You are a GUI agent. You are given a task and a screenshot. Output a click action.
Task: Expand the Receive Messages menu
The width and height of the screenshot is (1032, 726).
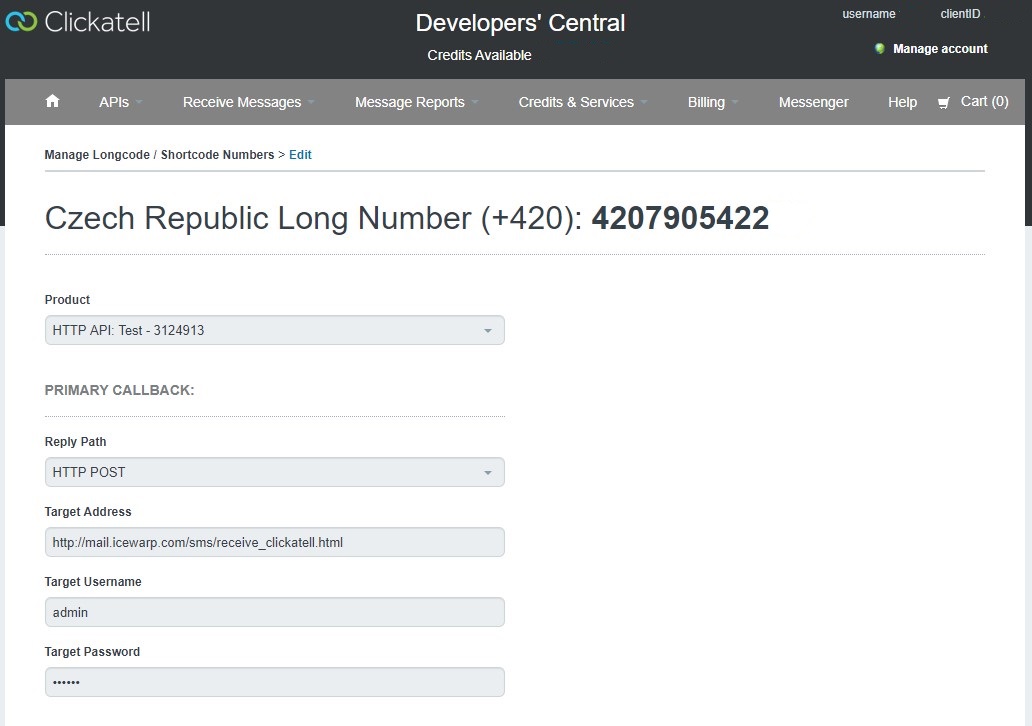click(248, 102)
